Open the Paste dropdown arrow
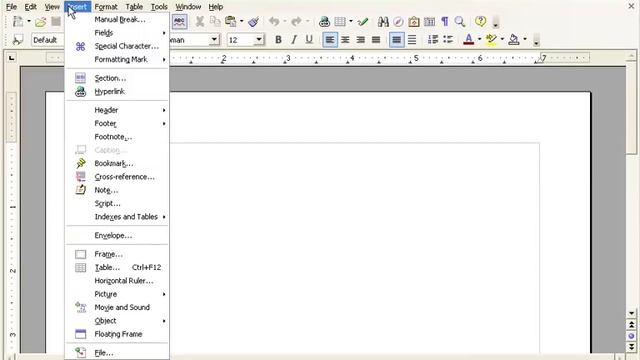The height and width of the screenshot is (360, 640). pos(241,22)
